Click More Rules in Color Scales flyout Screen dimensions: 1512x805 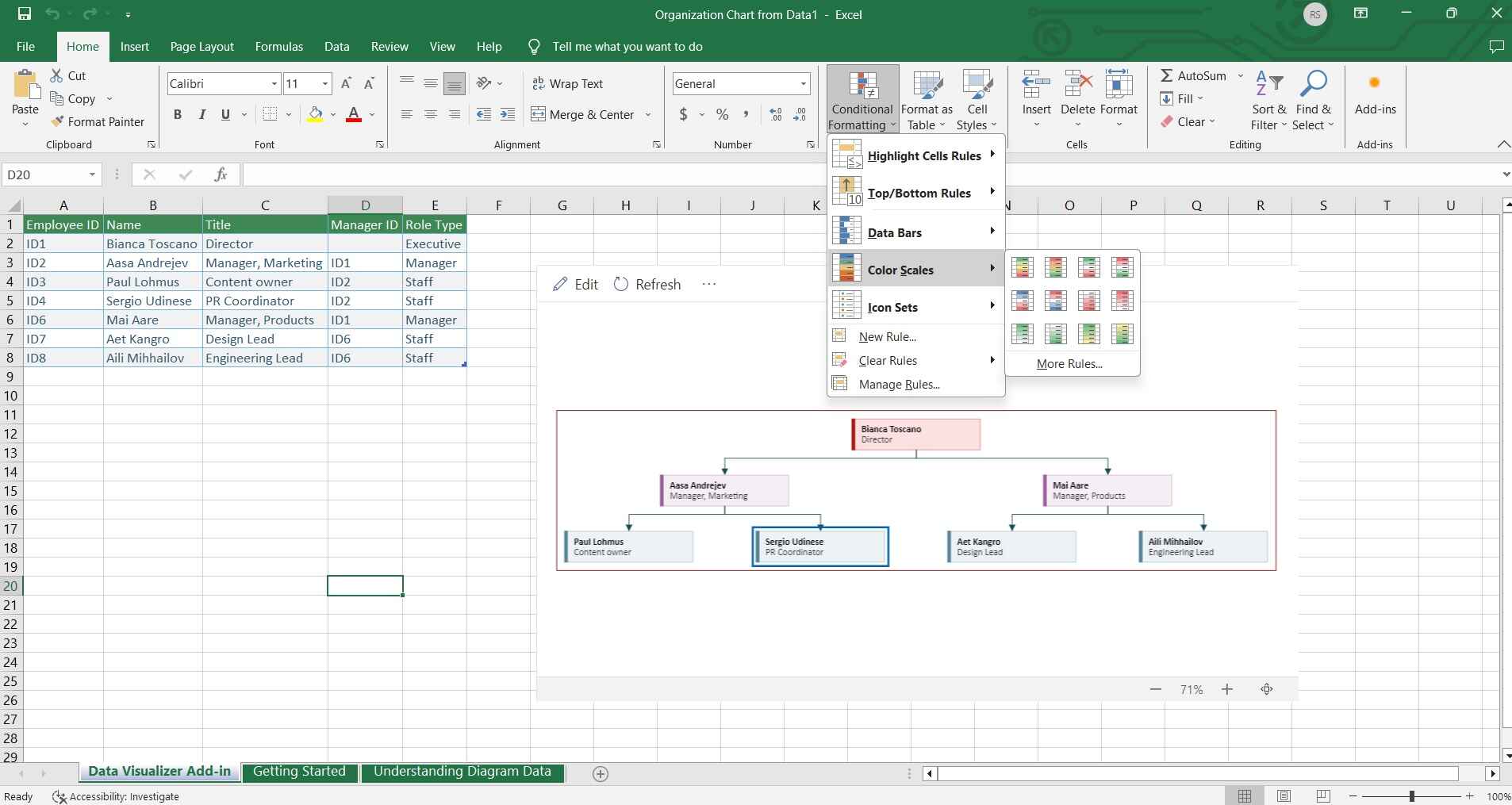coord(1069,363)
